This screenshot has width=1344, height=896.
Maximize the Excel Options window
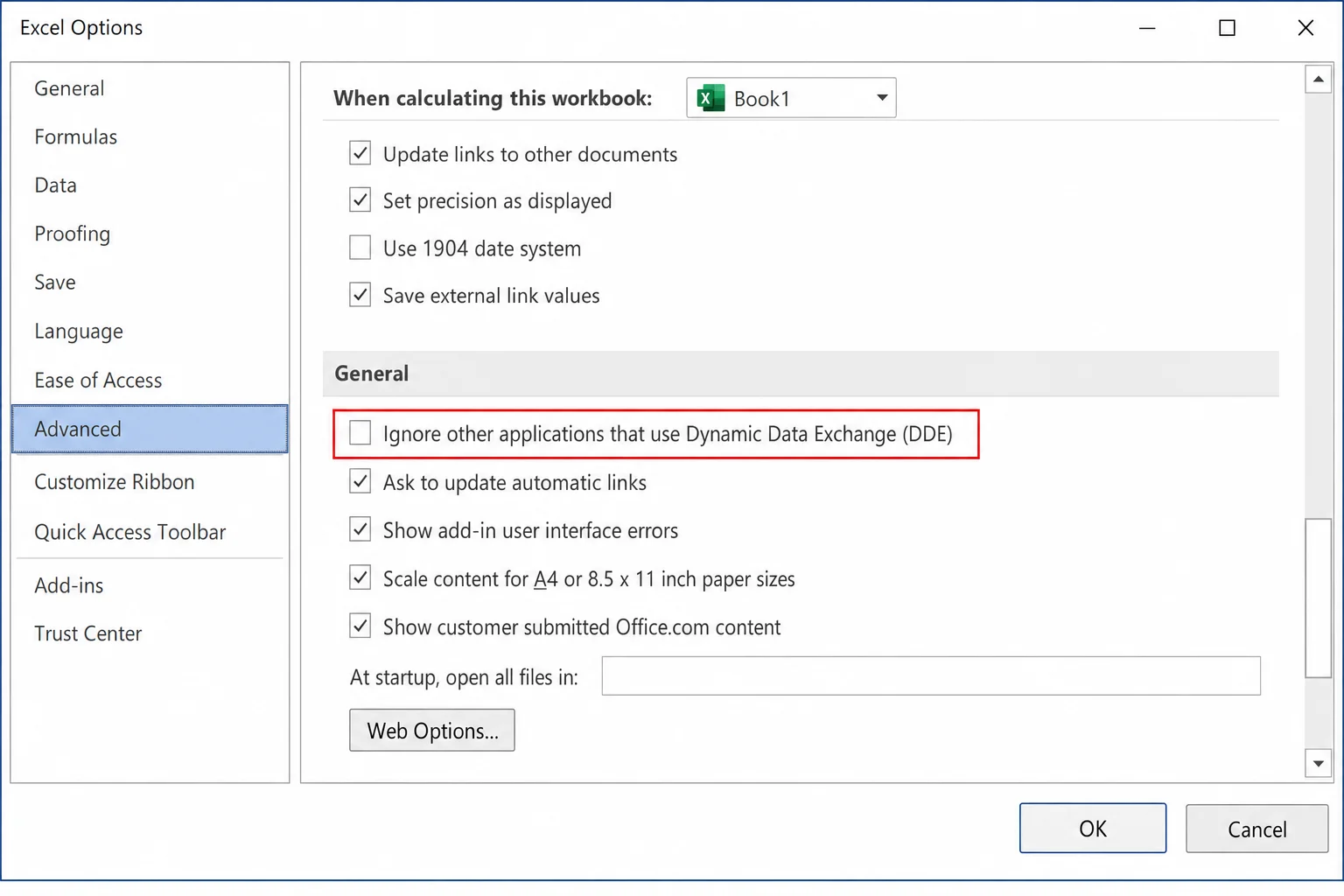pos(1227,28)
